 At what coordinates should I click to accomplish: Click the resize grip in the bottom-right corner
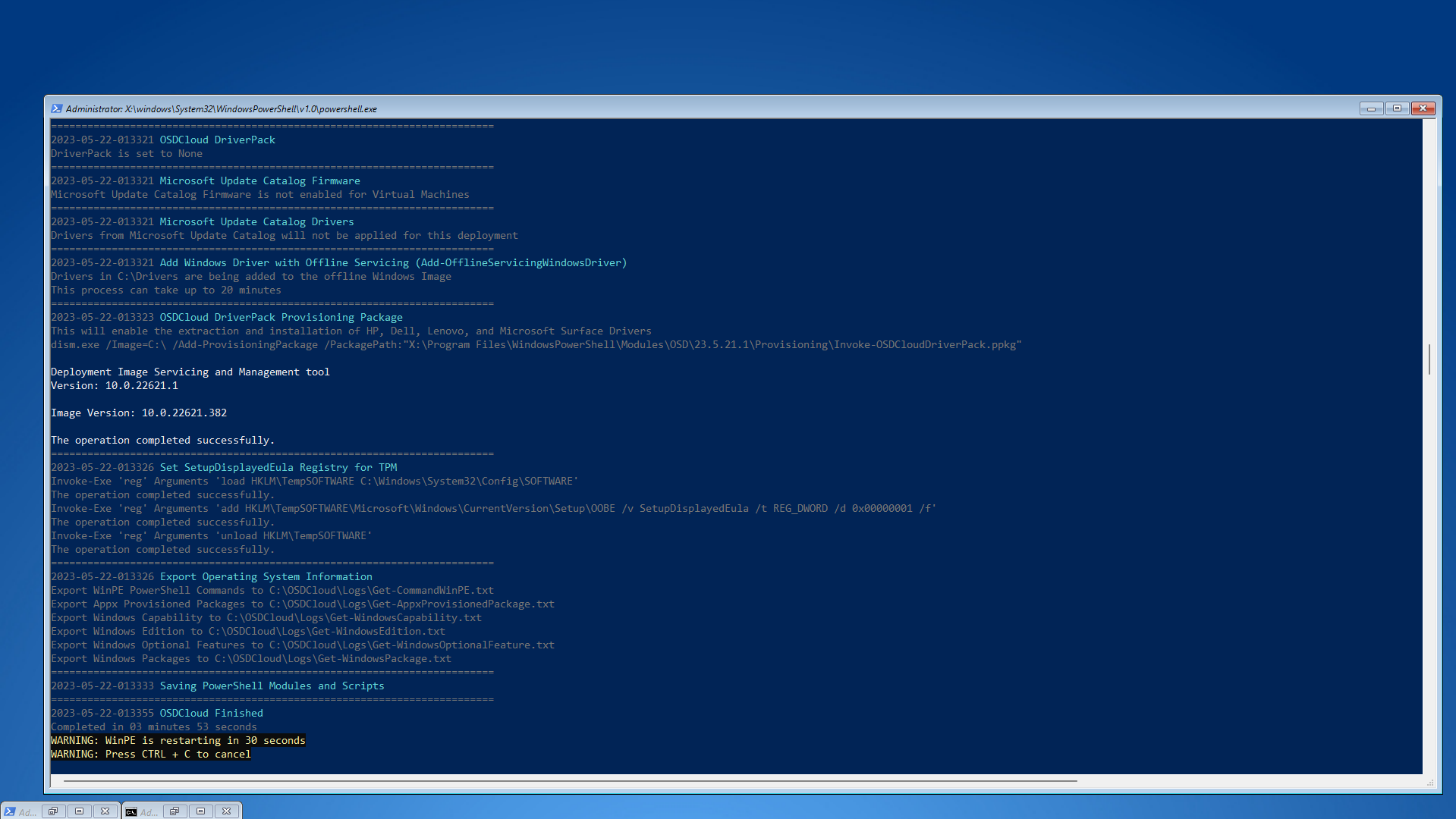(1430, 783)
